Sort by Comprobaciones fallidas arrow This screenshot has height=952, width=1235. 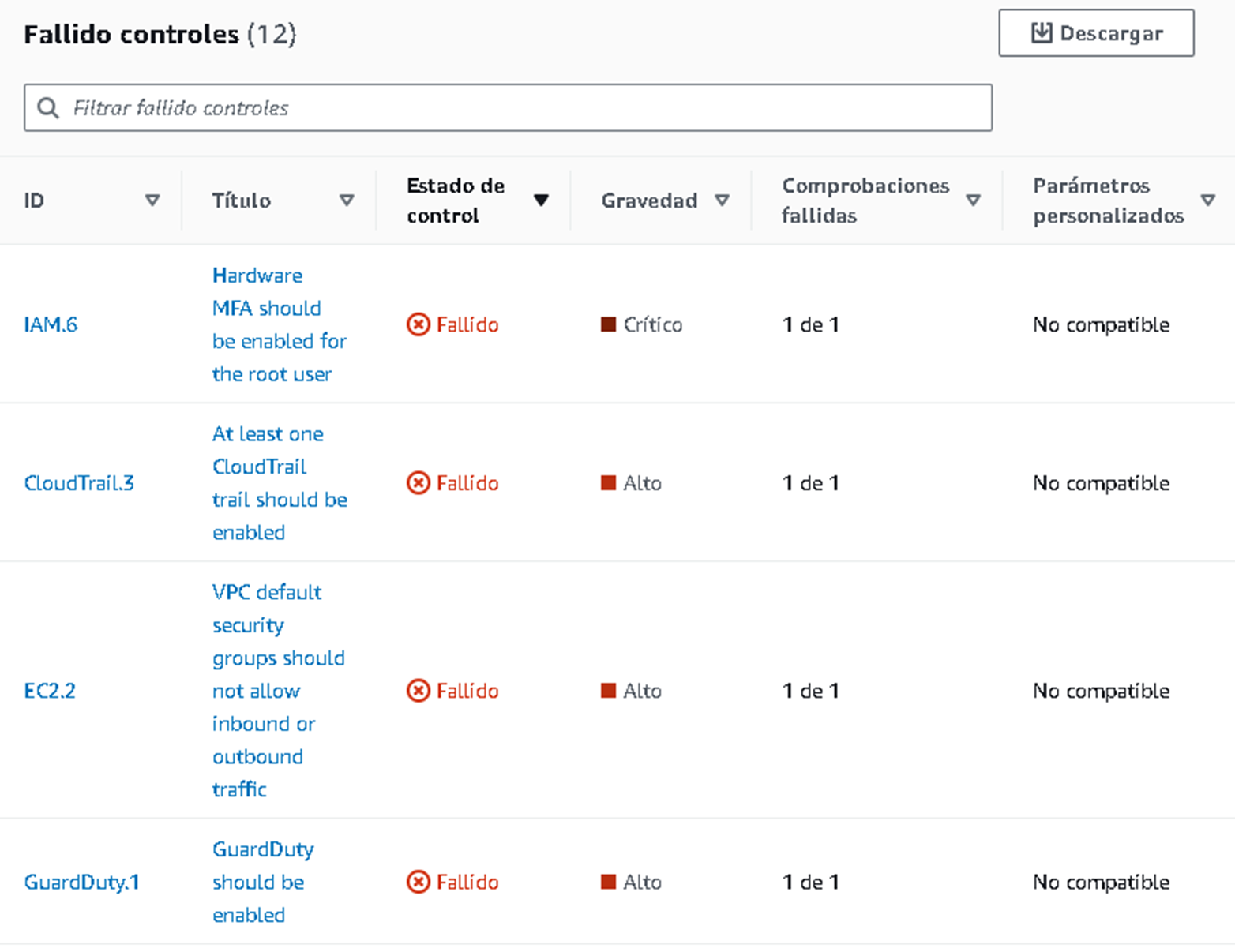point(973,201)
